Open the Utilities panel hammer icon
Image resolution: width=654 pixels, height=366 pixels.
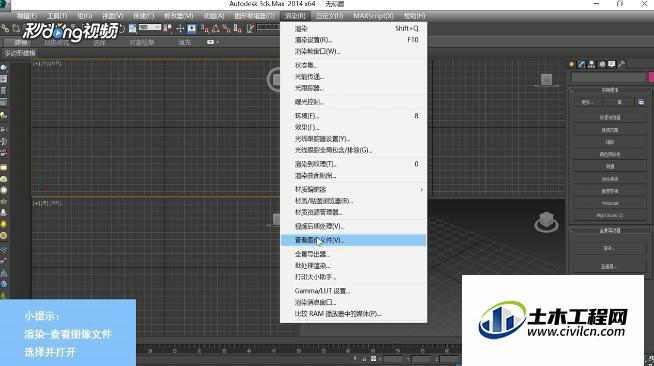622,64
